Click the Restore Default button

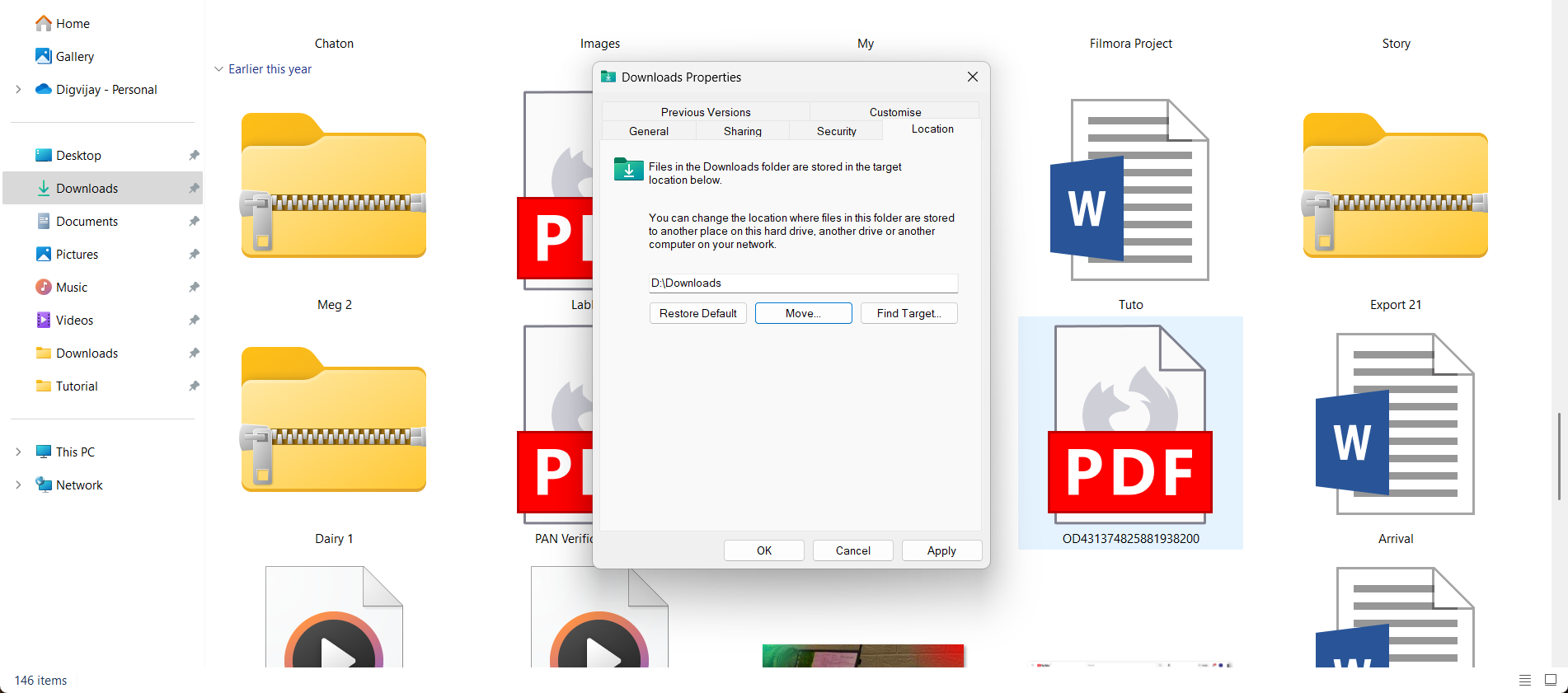point(697,313)
